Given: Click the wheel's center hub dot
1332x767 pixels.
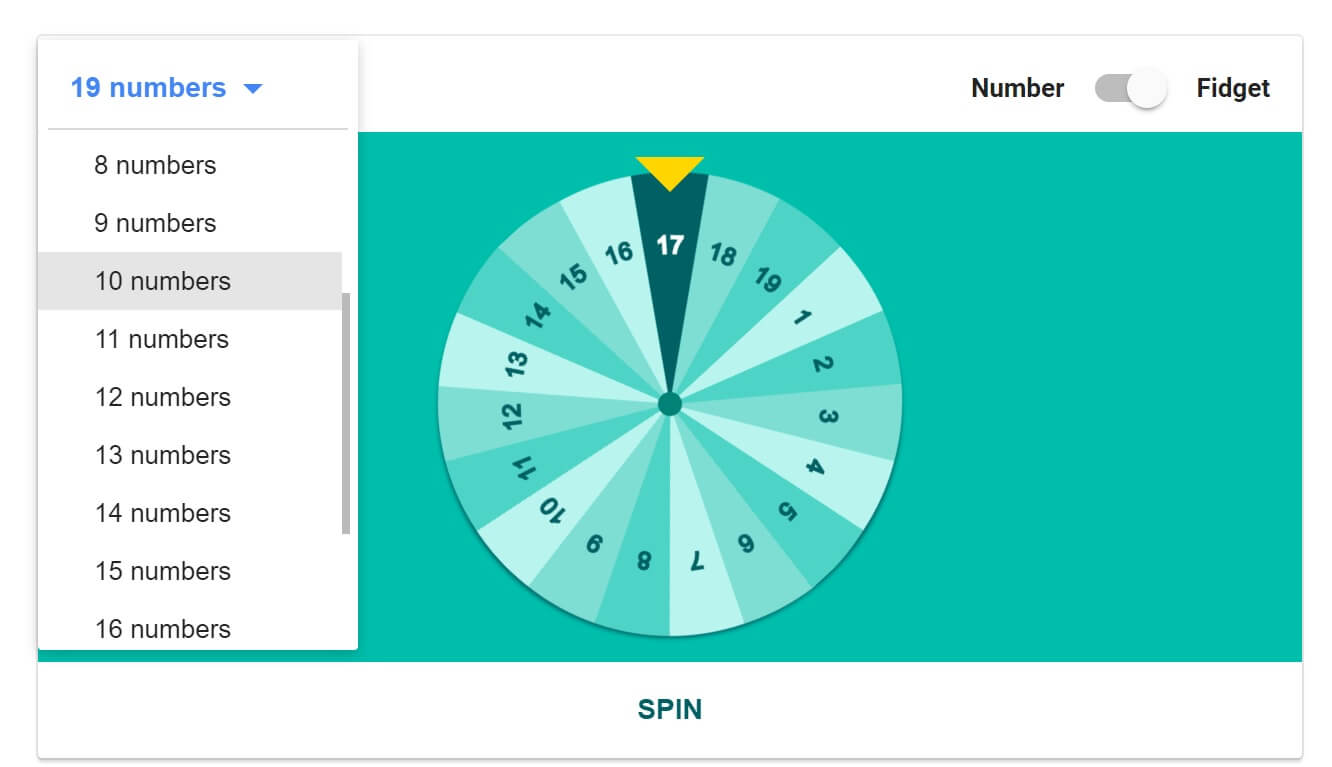Looking at the screenshot, I should click(670, 404).
